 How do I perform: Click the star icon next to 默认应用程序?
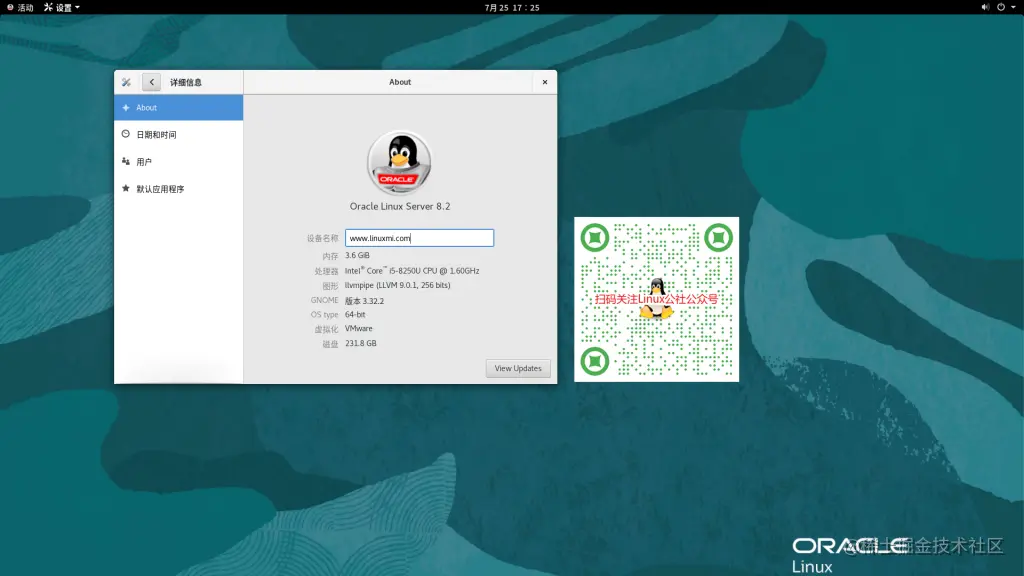click(x=125, y=188)
